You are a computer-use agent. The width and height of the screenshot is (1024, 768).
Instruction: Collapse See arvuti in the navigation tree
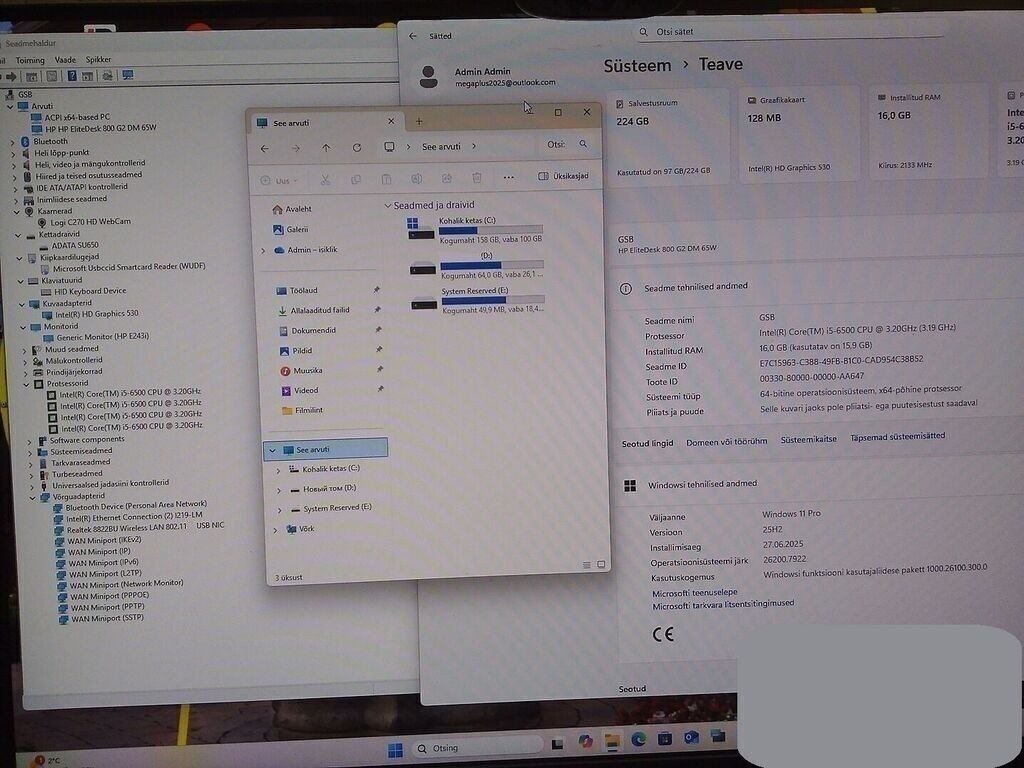click(x=272, y=451)
